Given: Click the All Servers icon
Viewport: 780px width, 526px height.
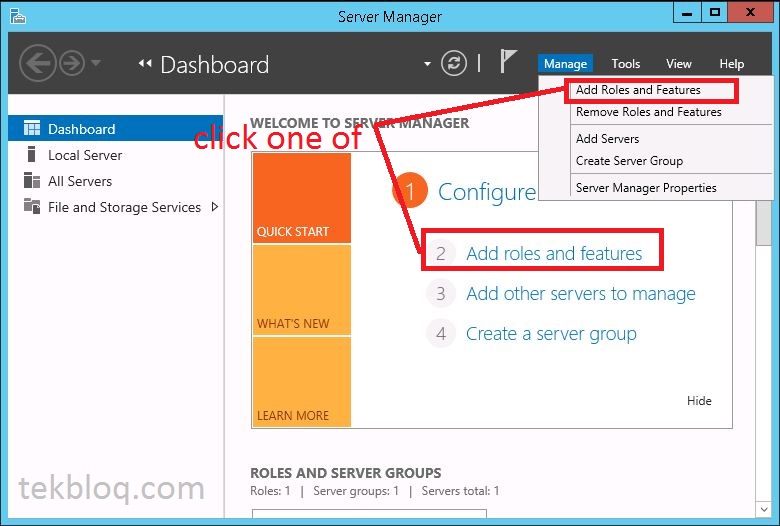Looking at the screenshot, I should tap(32, 180).
